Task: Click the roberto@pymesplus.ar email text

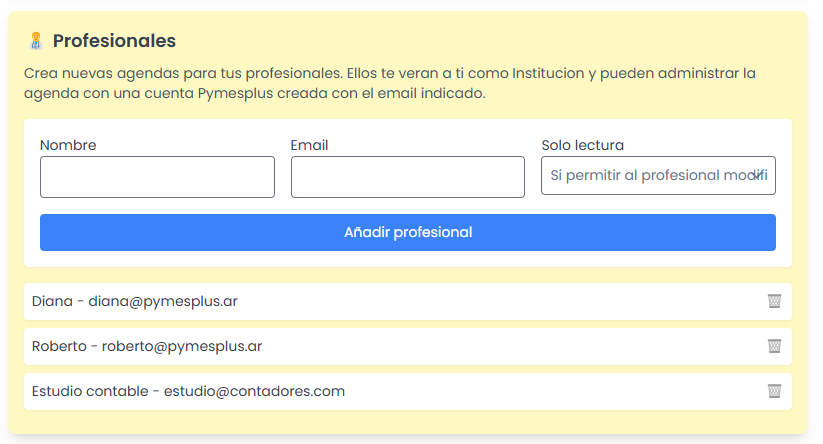Action: 182,346
